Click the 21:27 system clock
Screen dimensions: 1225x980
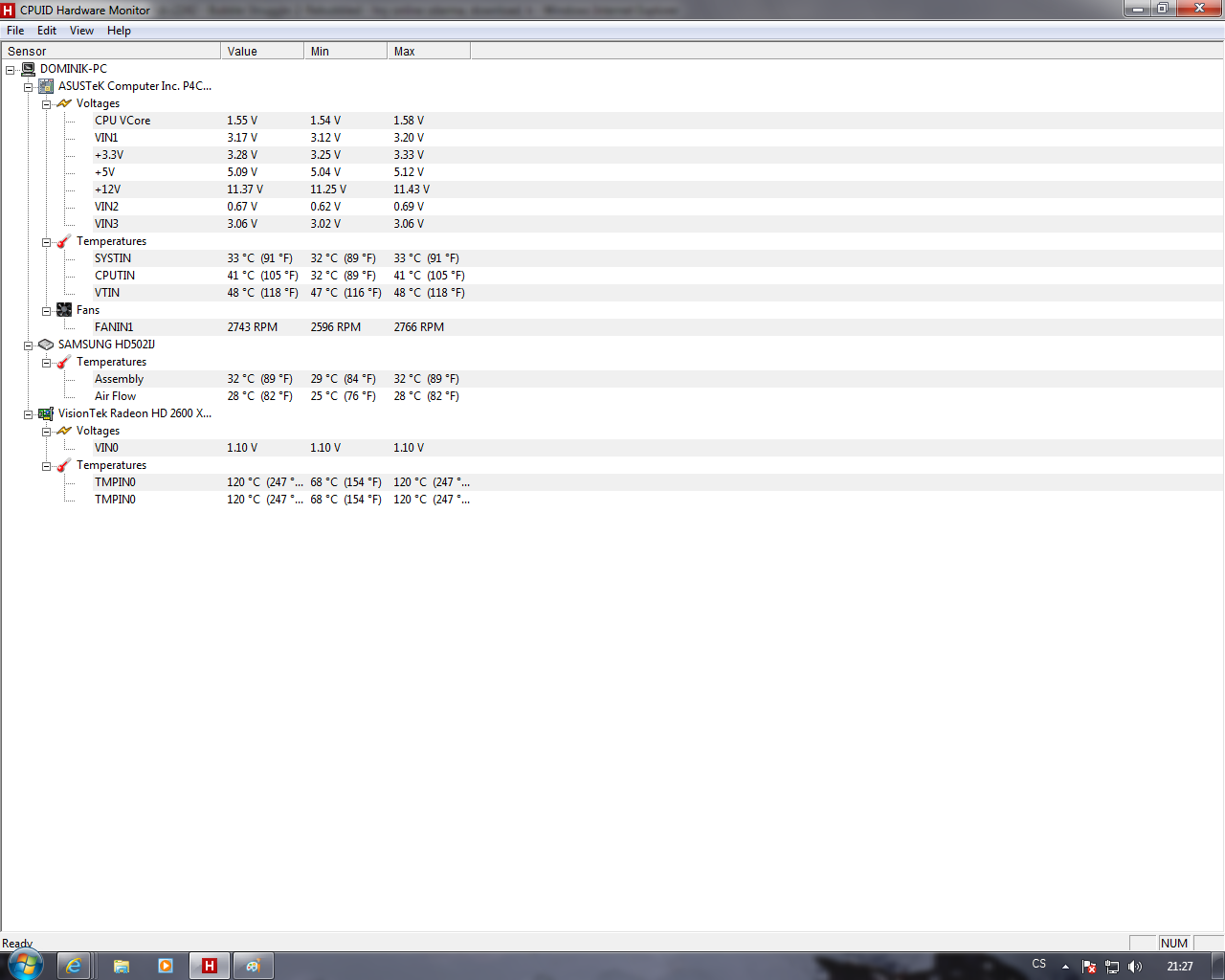[1180, 967]
